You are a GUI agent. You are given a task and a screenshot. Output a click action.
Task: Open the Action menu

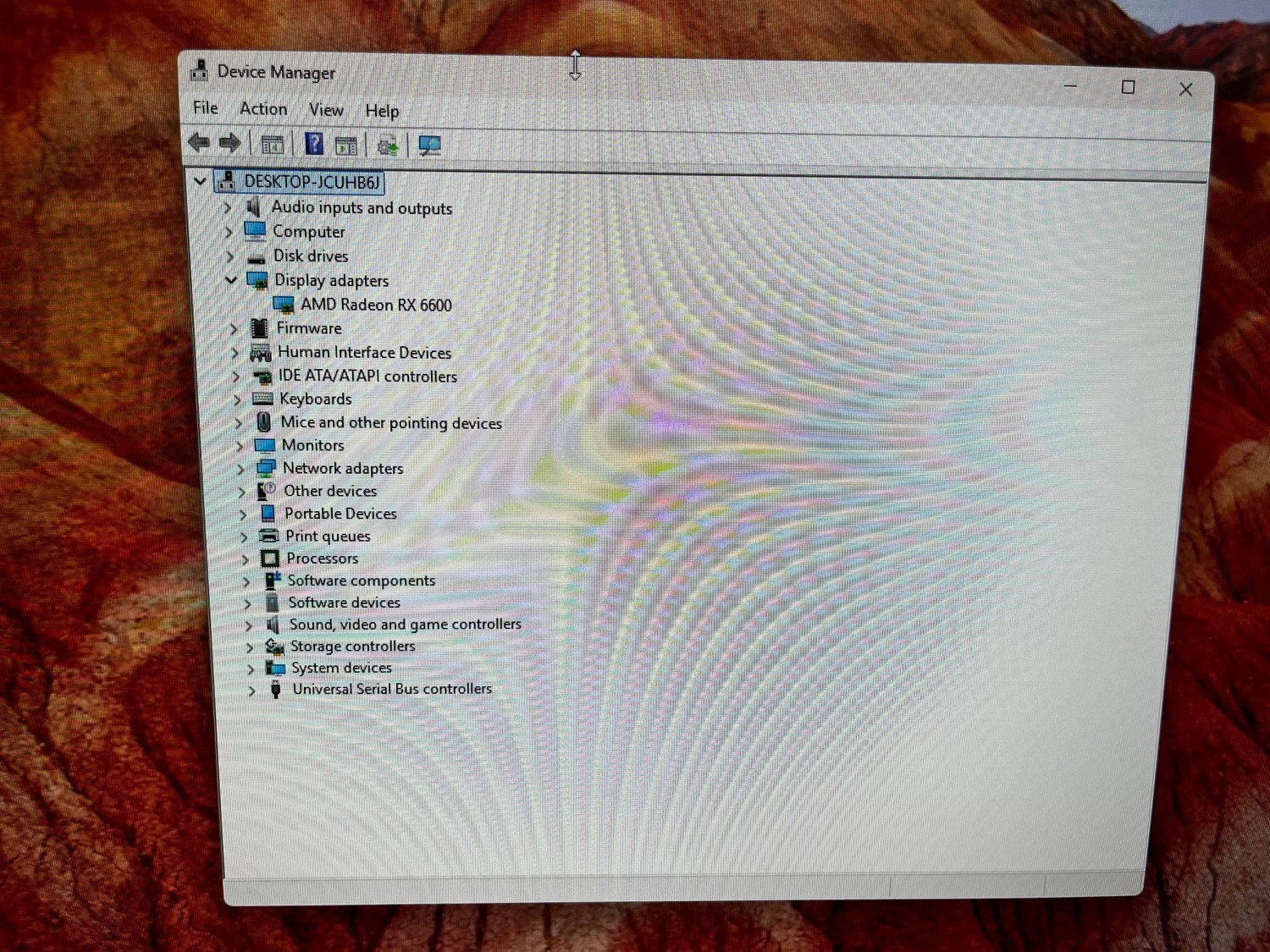click(x=263, y=108)
